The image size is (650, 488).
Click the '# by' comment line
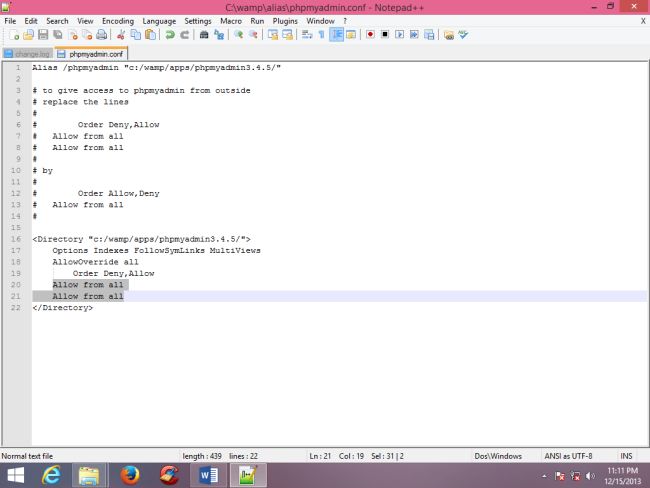coord(43,170)
